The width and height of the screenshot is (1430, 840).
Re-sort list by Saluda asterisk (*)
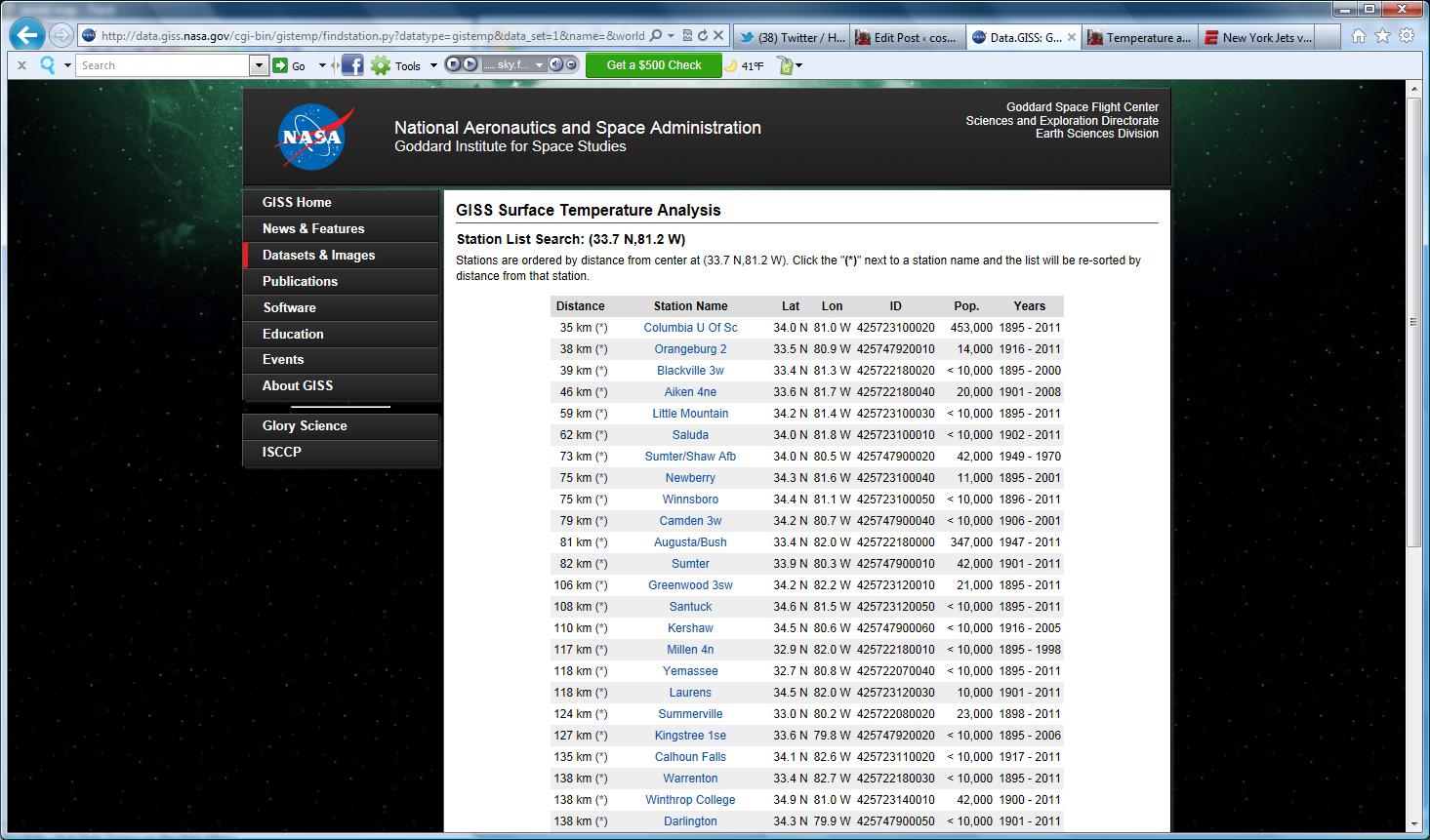tap(601, 435)
